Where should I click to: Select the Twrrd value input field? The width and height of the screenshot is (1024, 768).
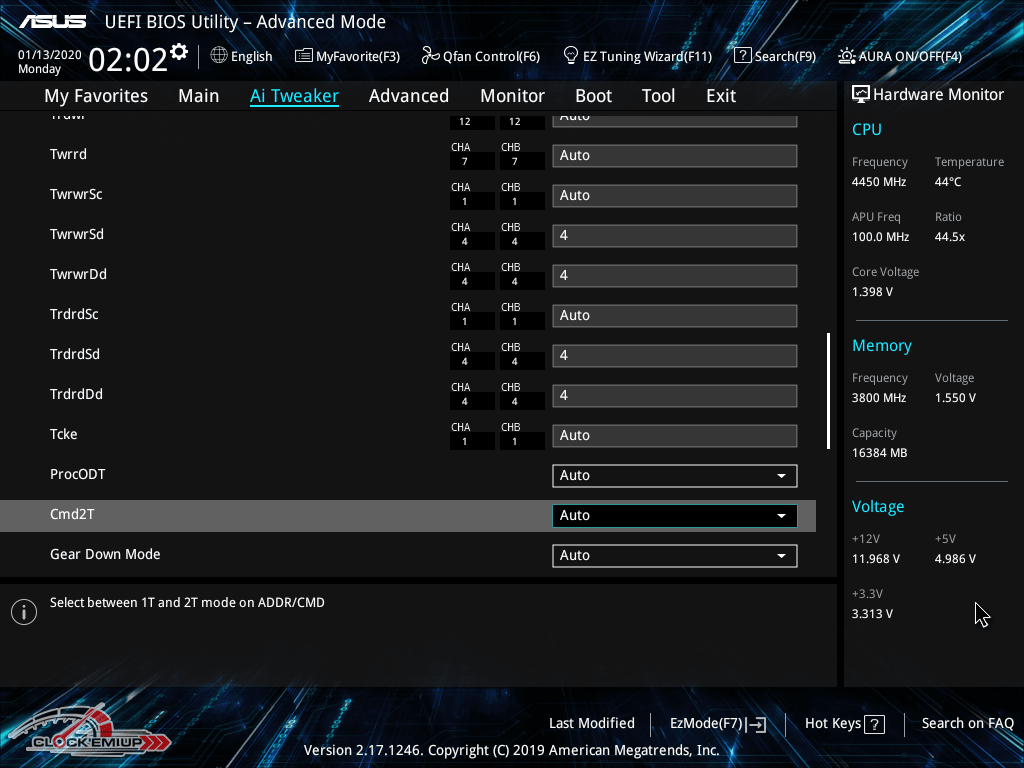pos(674,155)
